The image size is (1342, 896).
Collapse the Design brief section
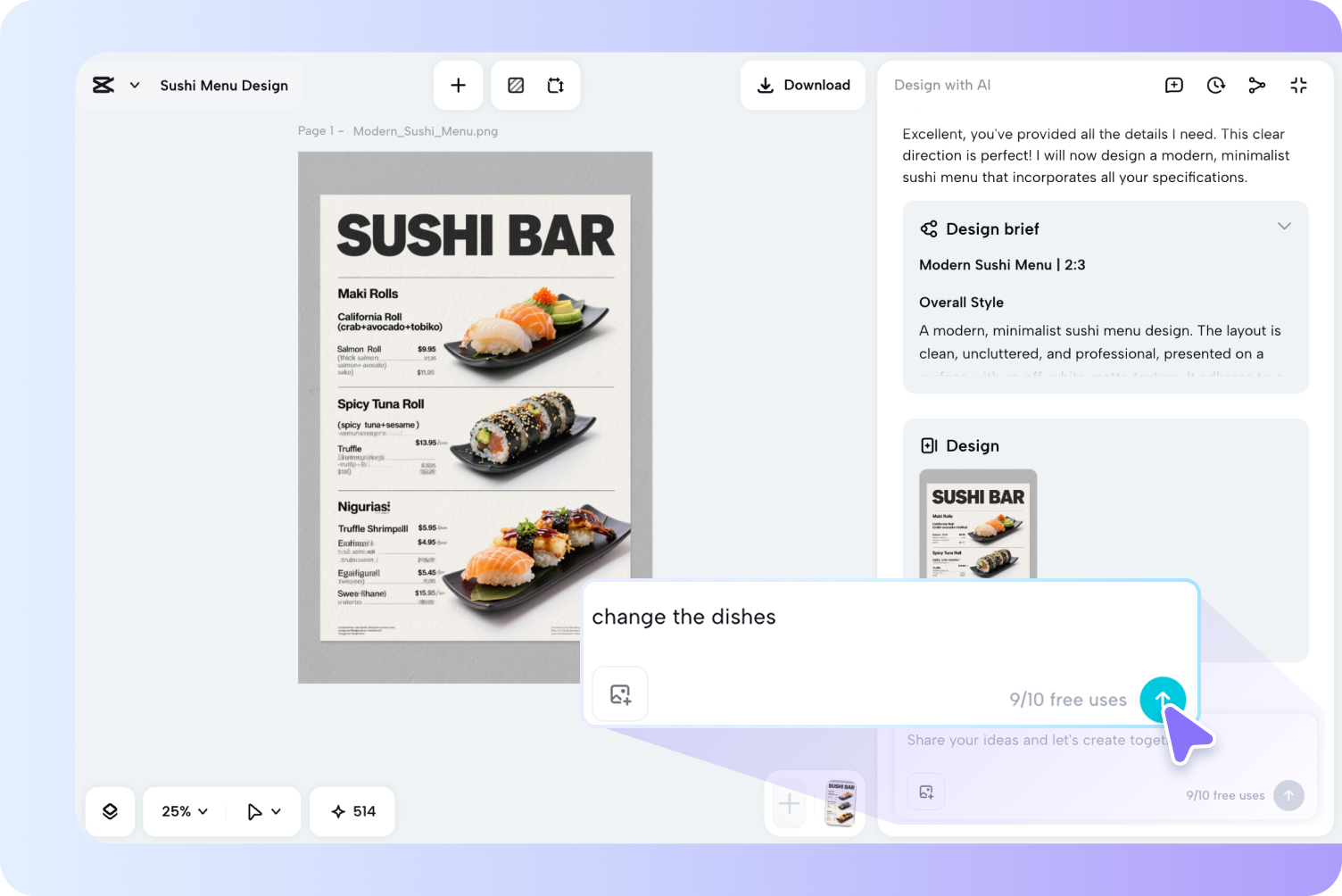click(x=1284, y=227)
